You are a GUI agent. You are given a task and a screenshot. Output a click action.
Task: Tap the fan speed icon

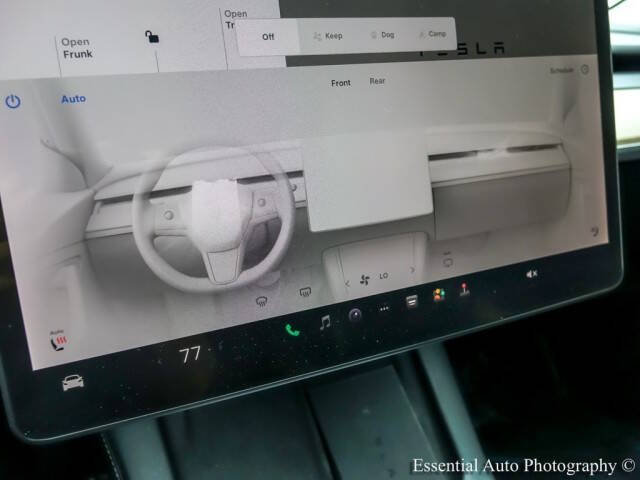(364, 280)
